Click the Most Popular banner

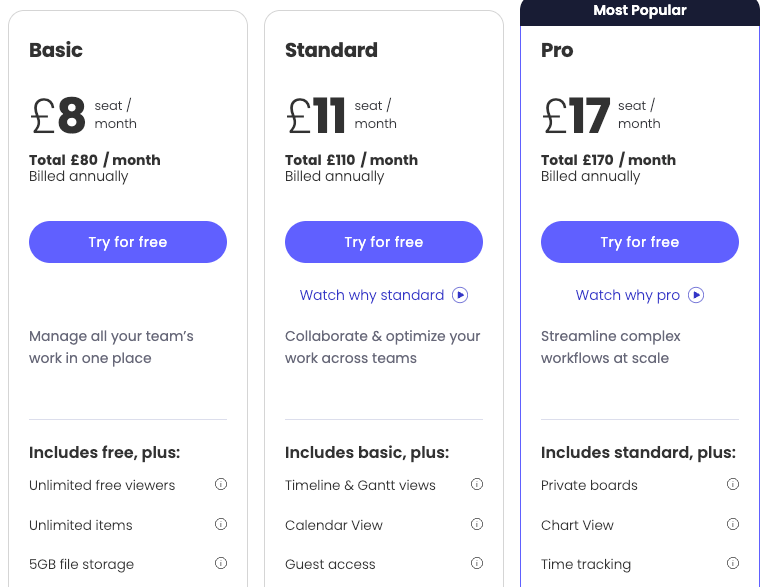point(640,12)
